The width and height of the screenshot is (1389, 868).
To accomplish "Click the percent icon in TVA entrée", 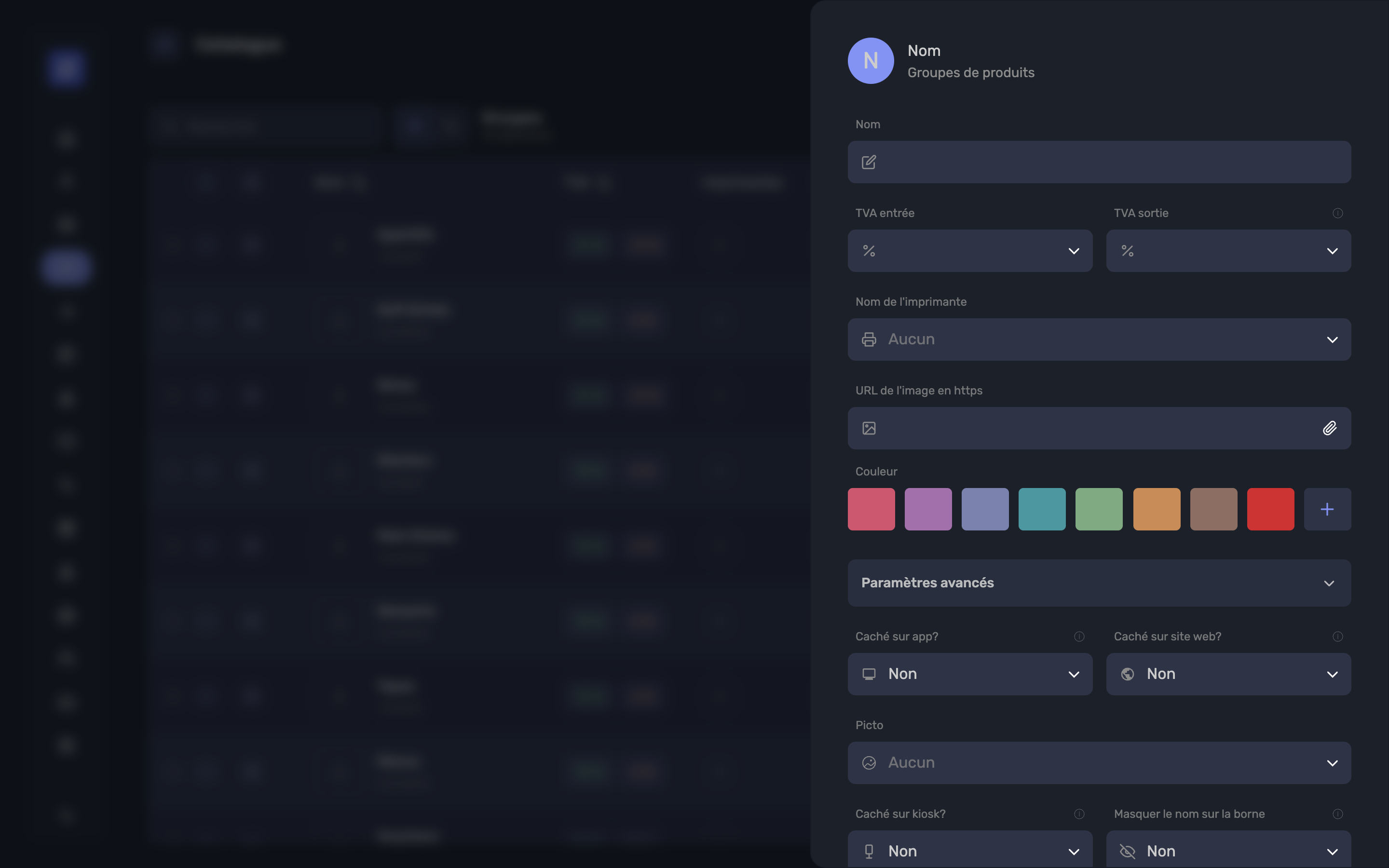I will point(869,251).
